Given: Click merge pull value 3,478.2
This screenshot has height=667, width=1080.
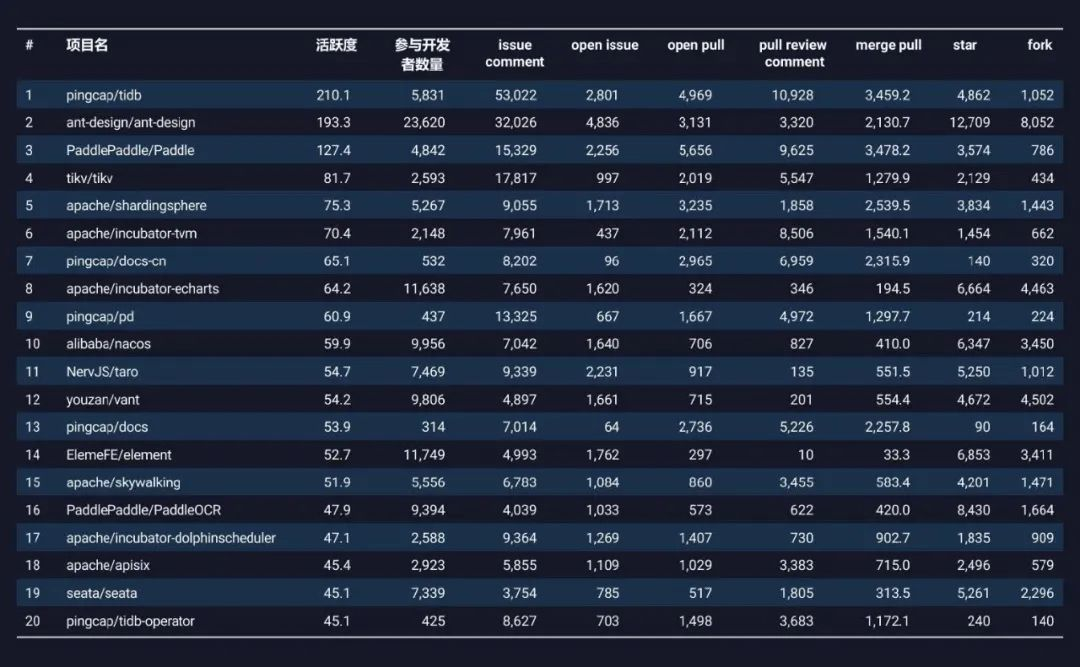Looking at the screenshot, I should [888, 150].
